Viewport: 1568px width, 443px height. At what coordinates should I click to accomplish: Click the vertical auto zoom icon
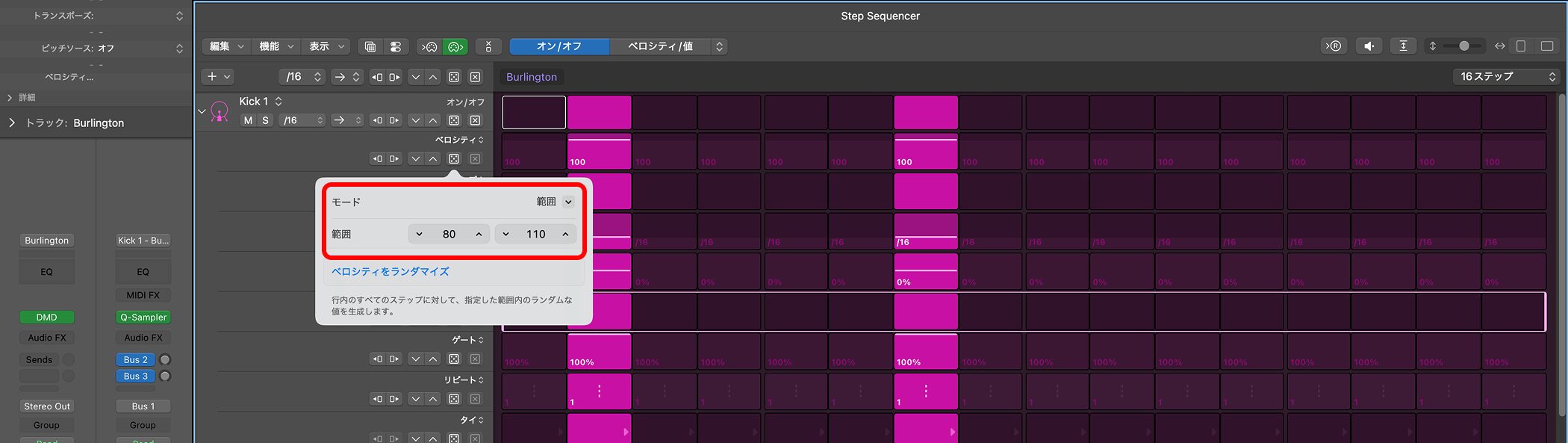pyautogui.click(x=1403, y=46)
